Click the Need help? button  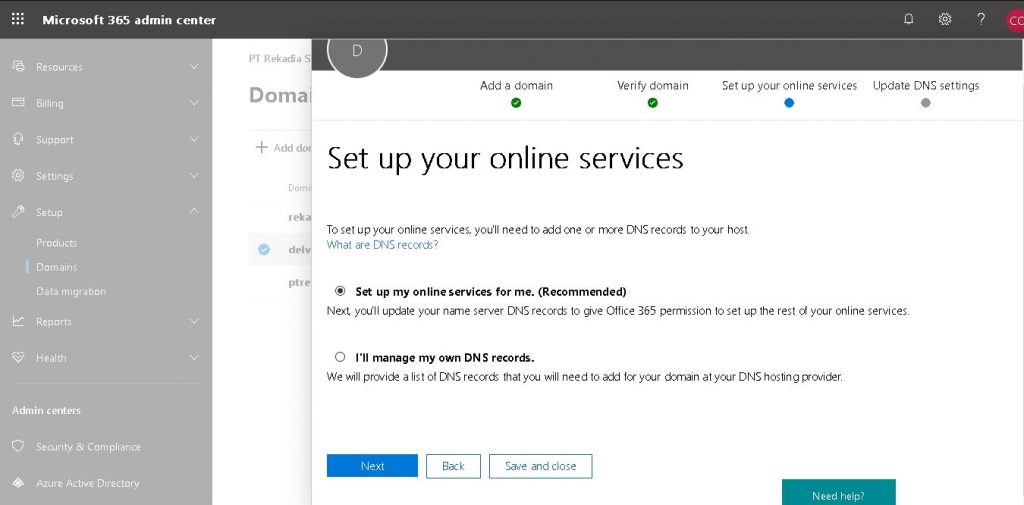pos(838,495)
